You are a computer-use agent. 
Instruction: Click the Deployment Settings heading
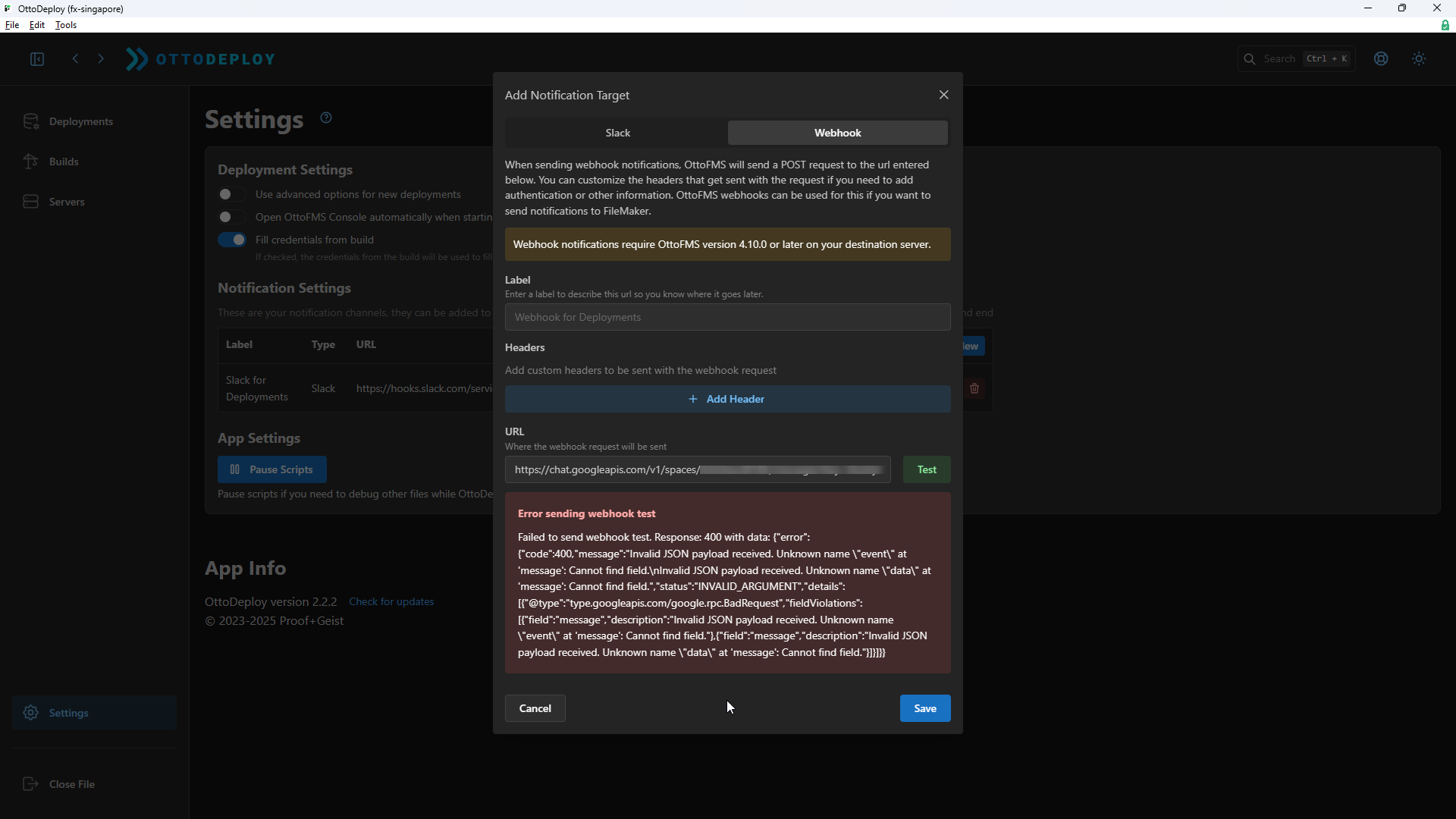coord(285,170)
